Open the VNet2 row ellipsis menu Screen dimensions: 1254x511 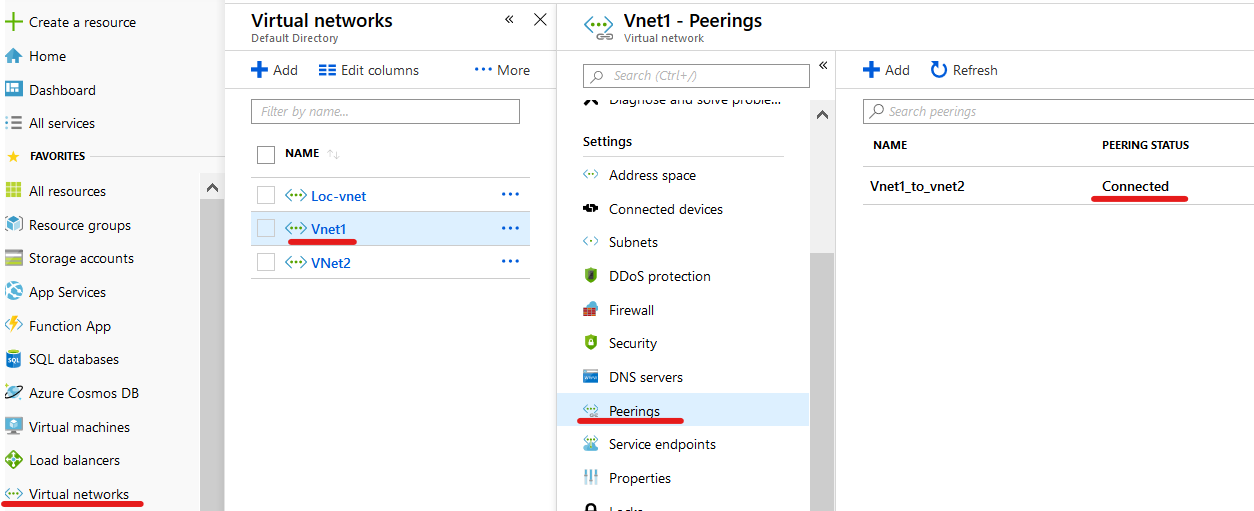click(510, 262)
